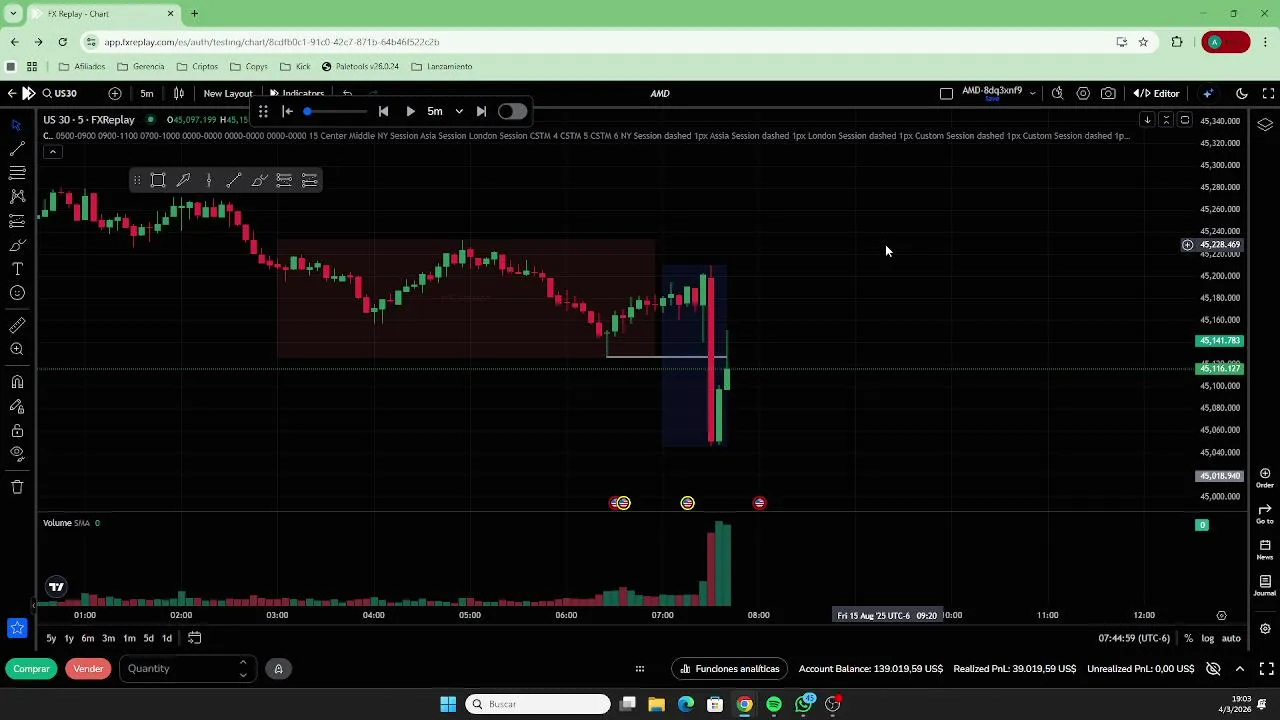Lock all drawing tools
1280x720 pixels.
click(16, 430)
